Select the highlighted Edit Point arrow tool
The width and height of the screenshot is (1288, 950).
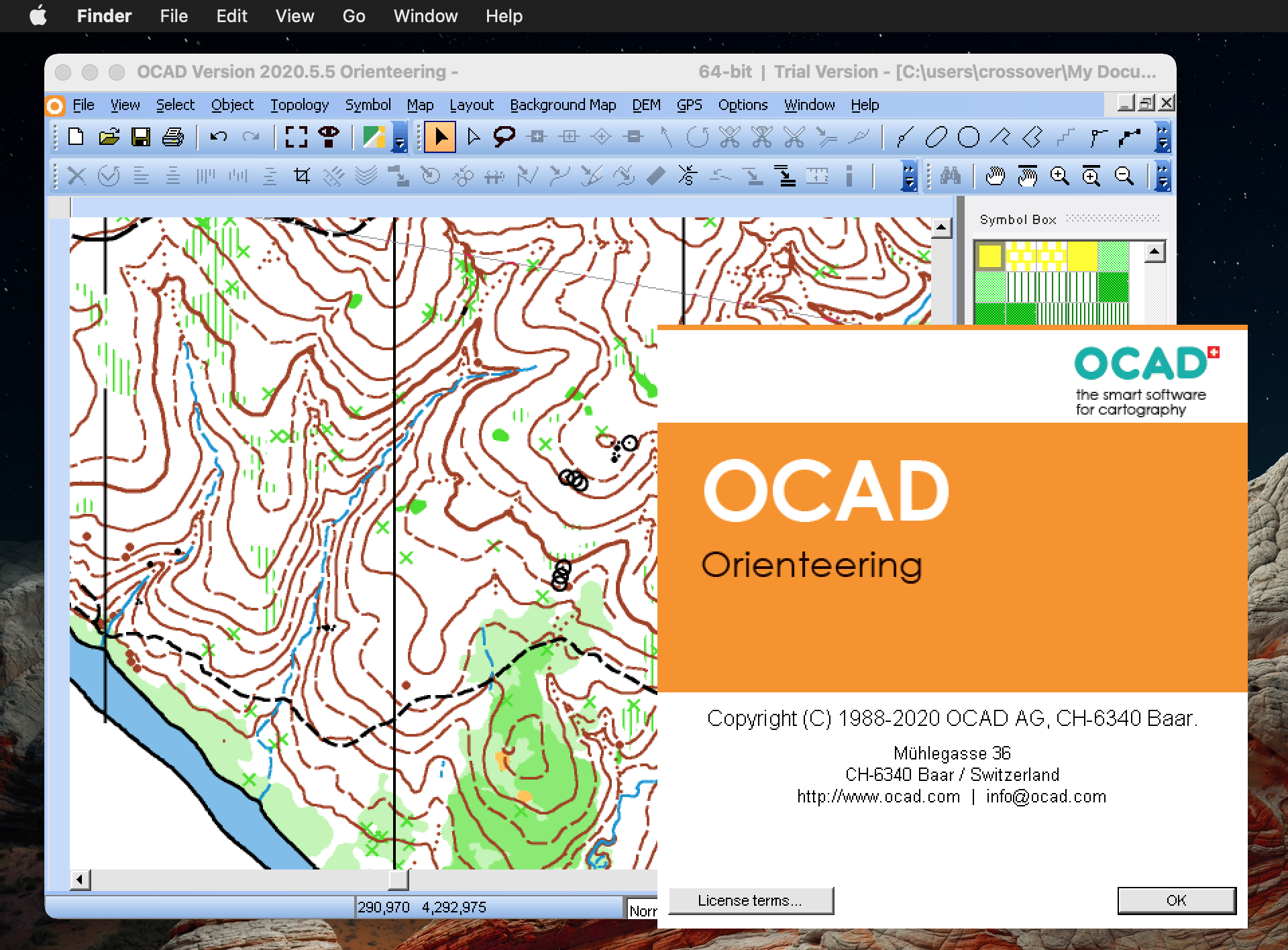point(439,137)
